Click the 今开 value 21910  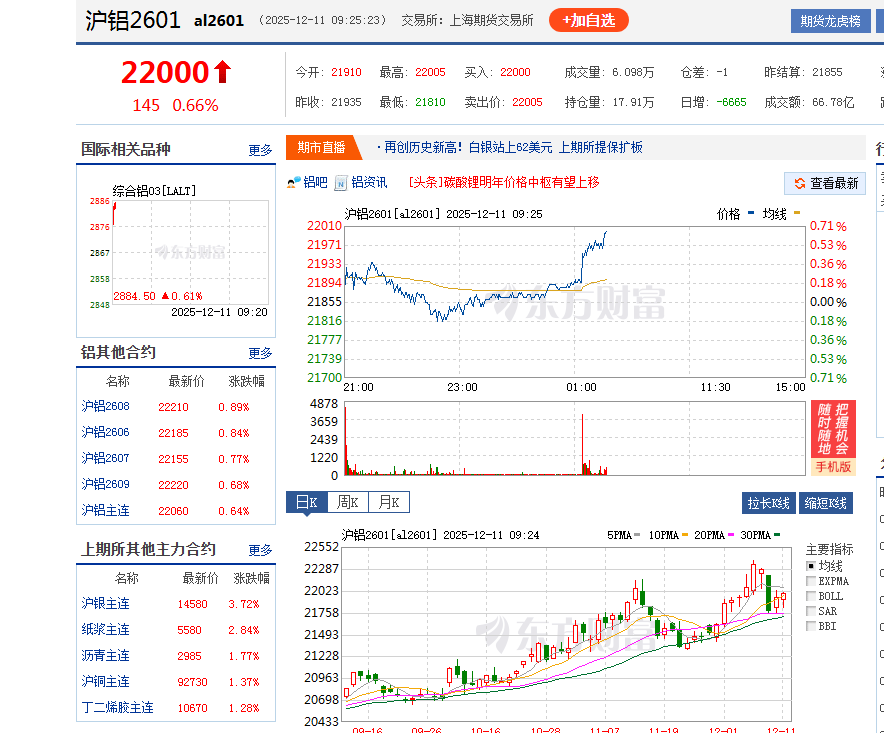point(346,72)
